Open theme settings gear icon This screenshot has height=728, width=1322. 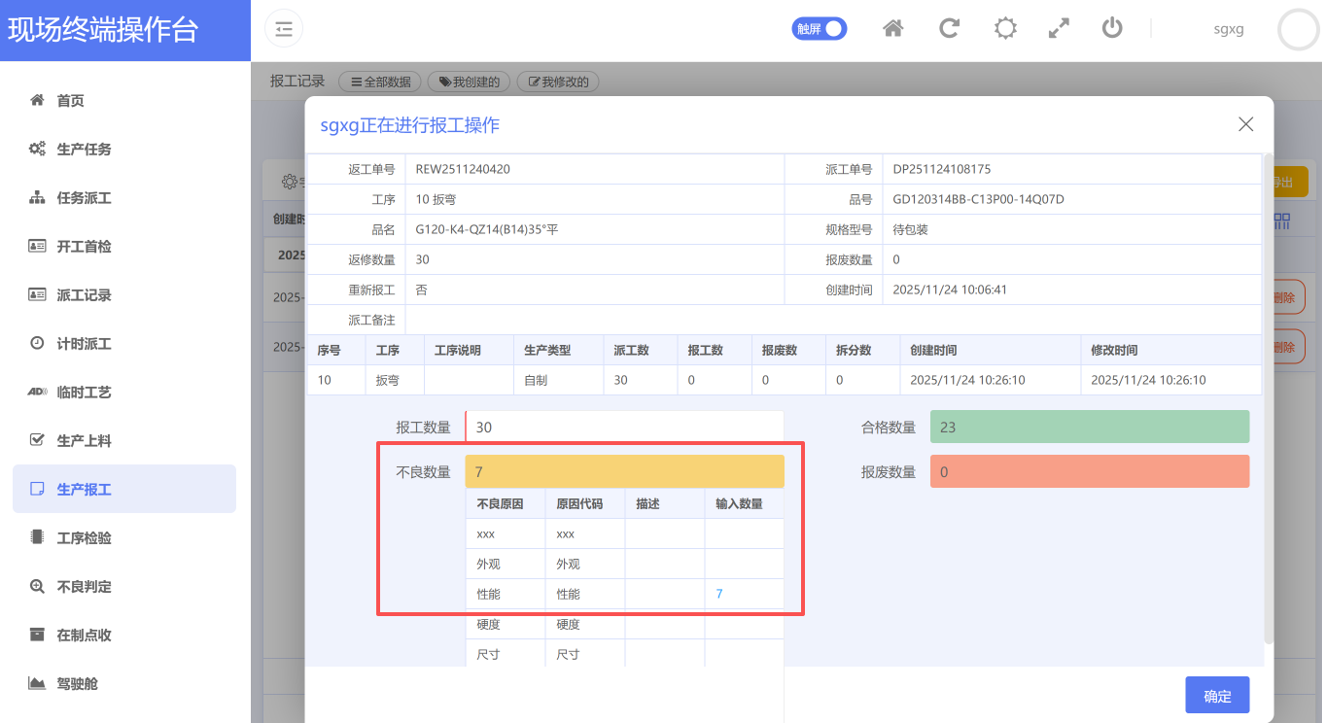tap(1005, 28)
